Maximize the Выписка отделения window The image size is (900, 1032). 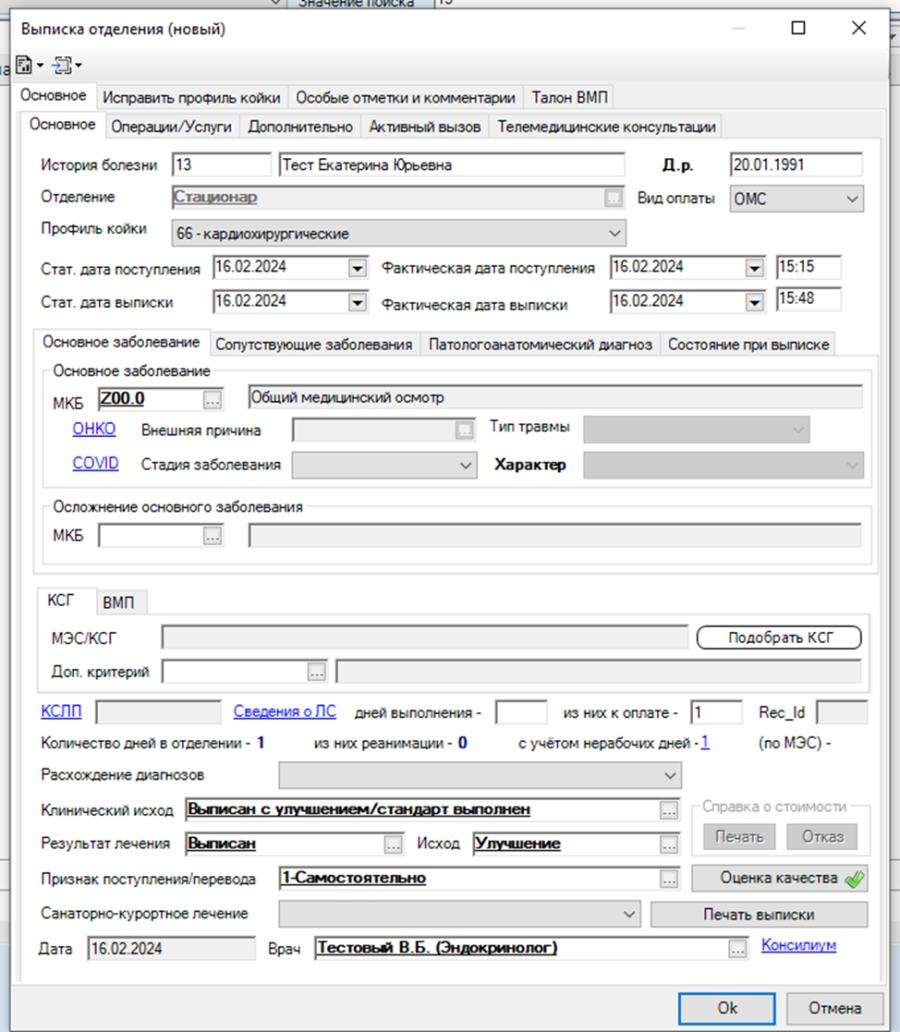798,28
